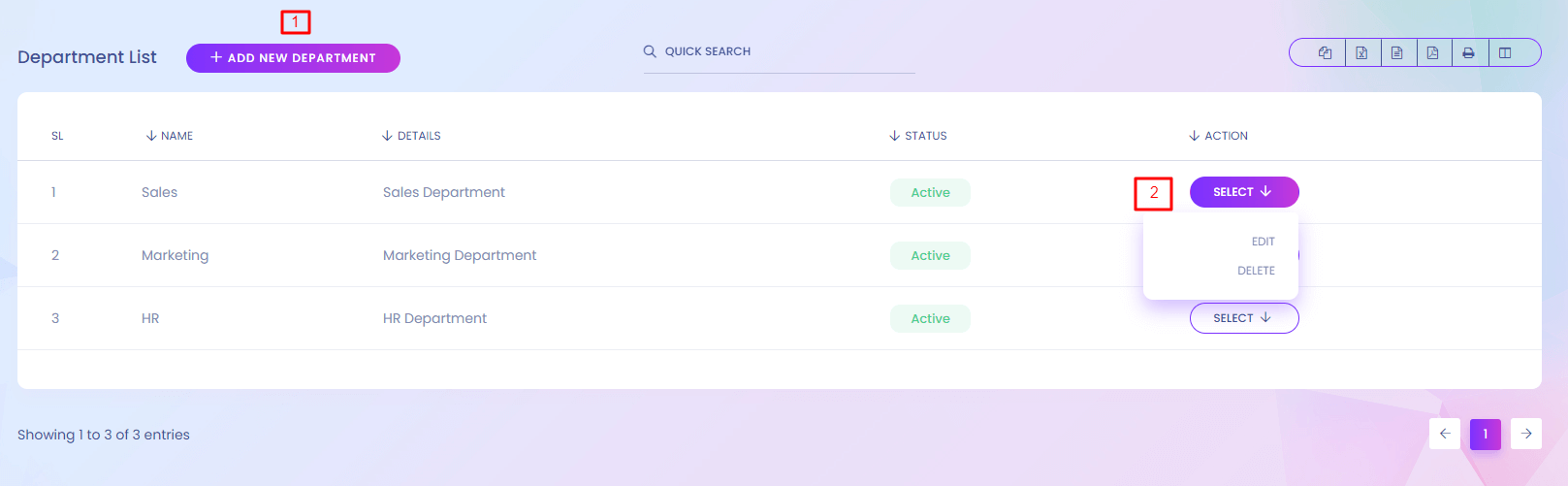Collapse the SELECT dropdown for Sales row
This screenshot has width=1568, height=486.
pos(1243,192)
